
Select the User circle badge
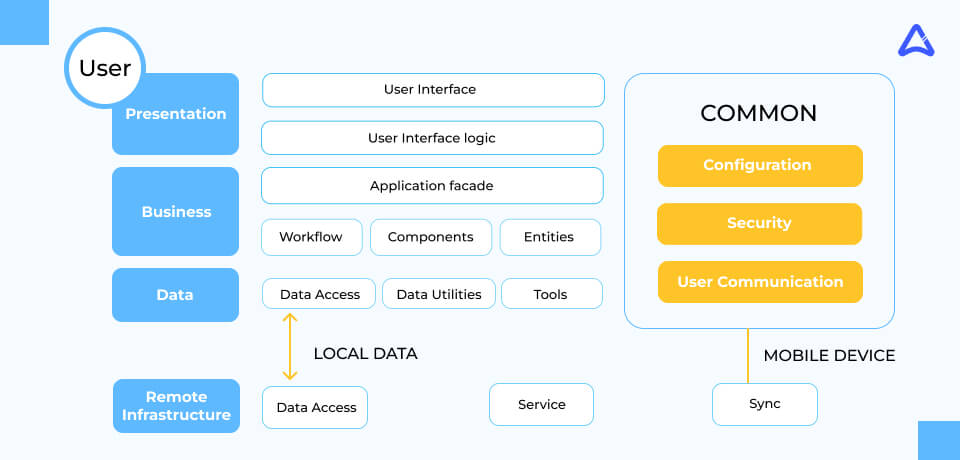105,68
